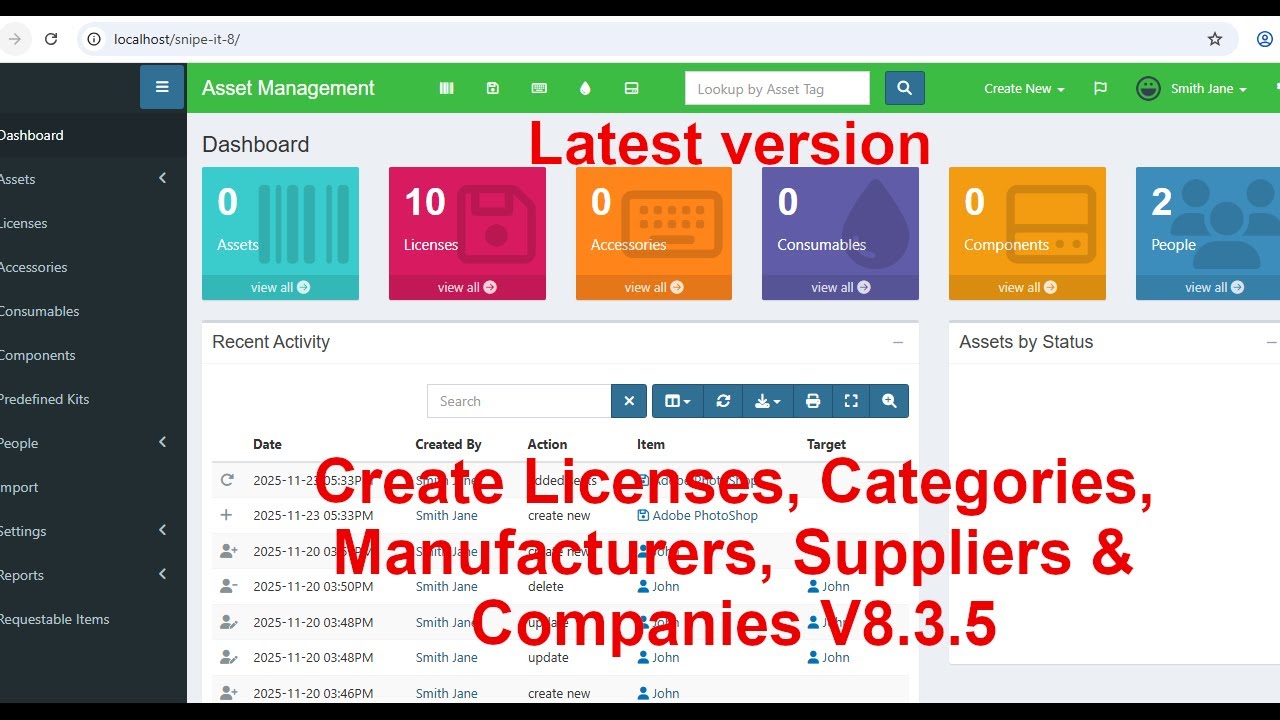View all on the Components card
1280x720 pixels.
click(1027, 287)
